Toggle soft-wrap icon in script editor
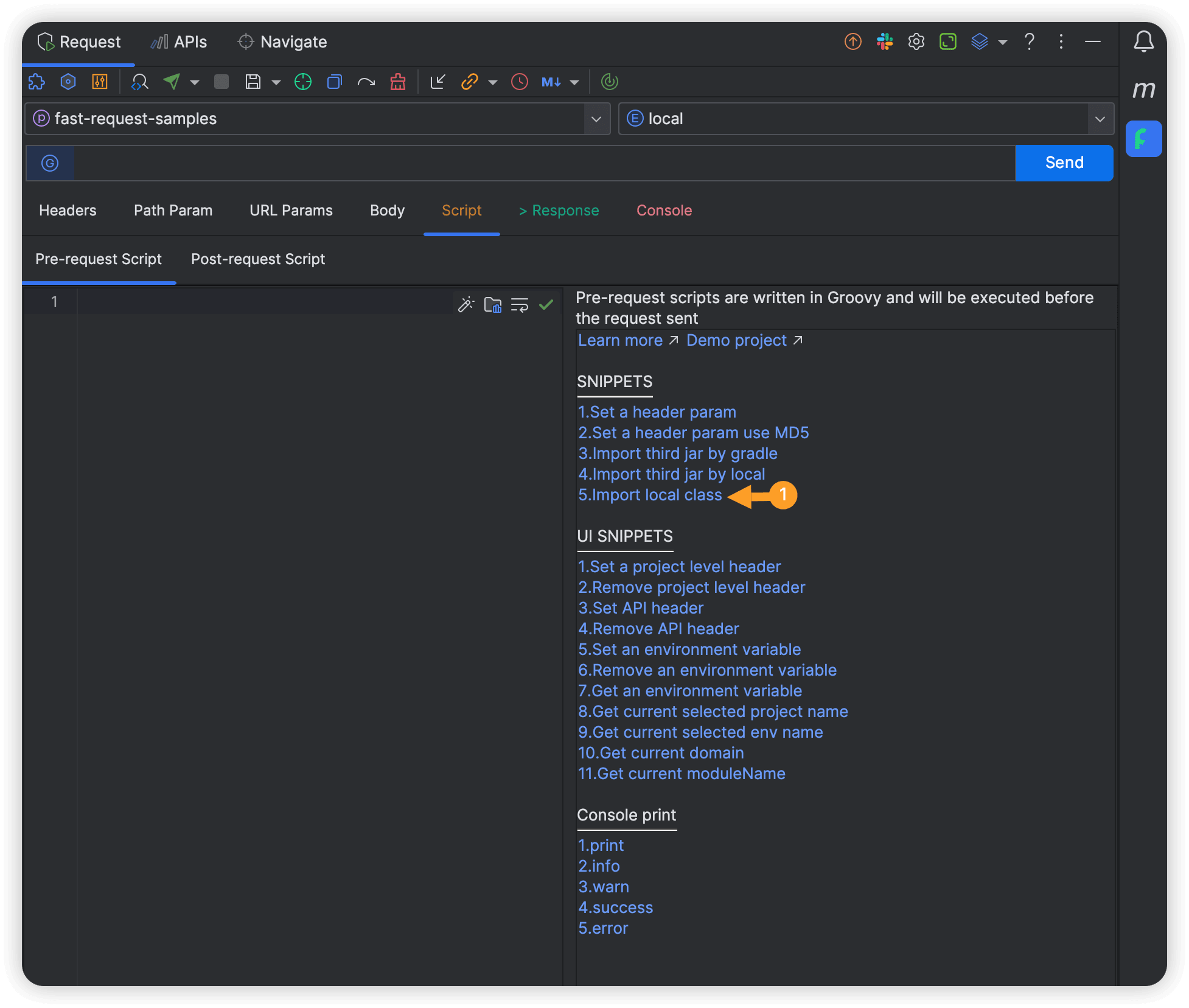 (x=519, y=304)
